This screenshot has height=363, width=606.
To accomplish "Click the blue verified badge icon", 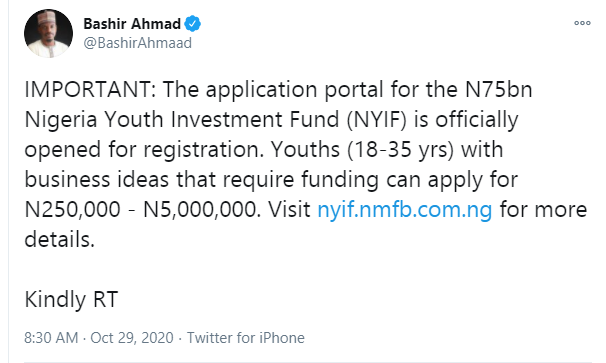I will pos(192,24).
